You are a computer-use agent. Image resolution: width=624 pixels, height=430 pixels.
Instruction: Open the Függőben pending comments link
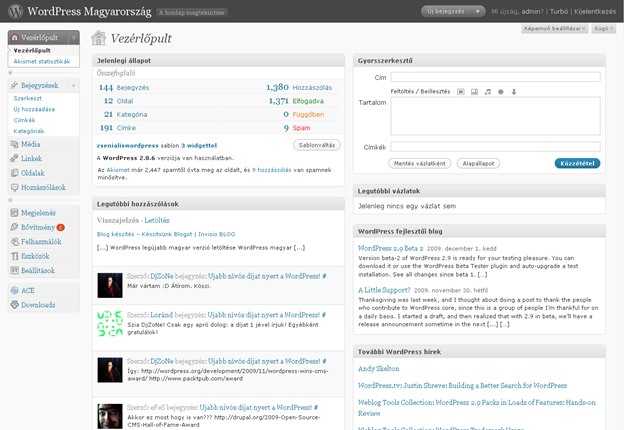pos(308,115)
